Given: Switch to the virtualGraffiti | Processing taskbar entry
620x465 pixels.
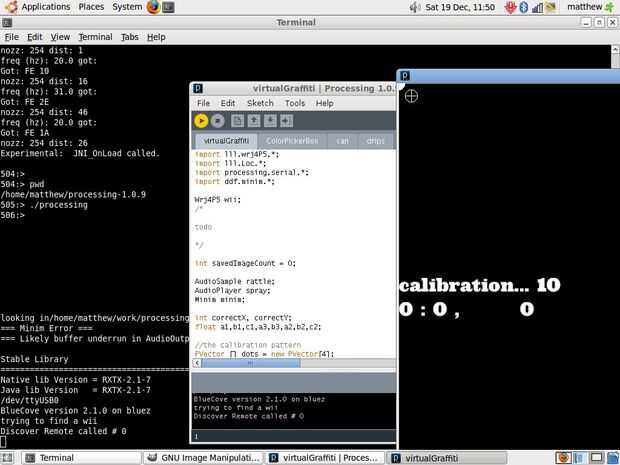Looking at the screenshot, I should [x=325, y=458].
